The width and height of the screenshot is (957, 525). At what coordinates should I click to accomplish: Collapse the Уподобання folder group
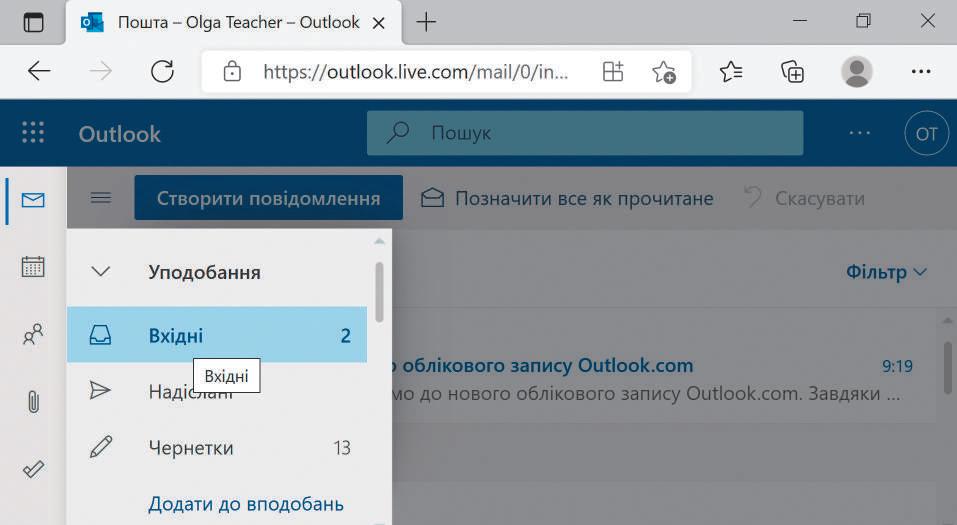point(101,272)
